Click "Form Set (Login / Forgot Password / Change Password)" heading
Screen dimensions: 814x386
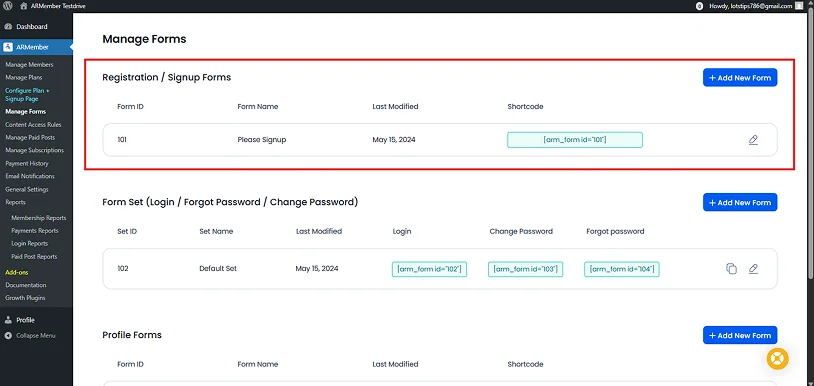tap(230, 202)
